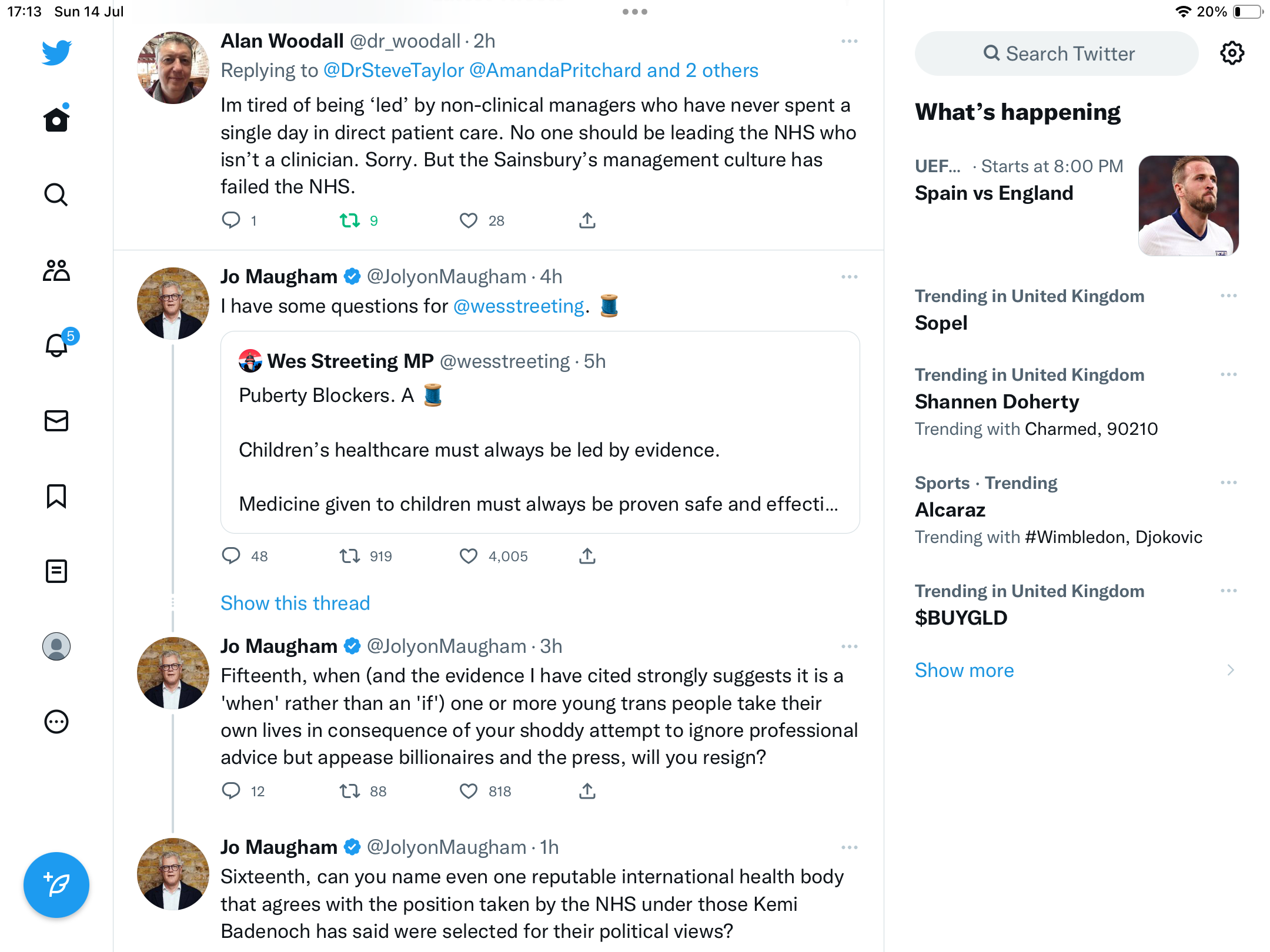1270x952 pixels.
Task: Like Alan Woodall's tweet
Action: point(469,221)
